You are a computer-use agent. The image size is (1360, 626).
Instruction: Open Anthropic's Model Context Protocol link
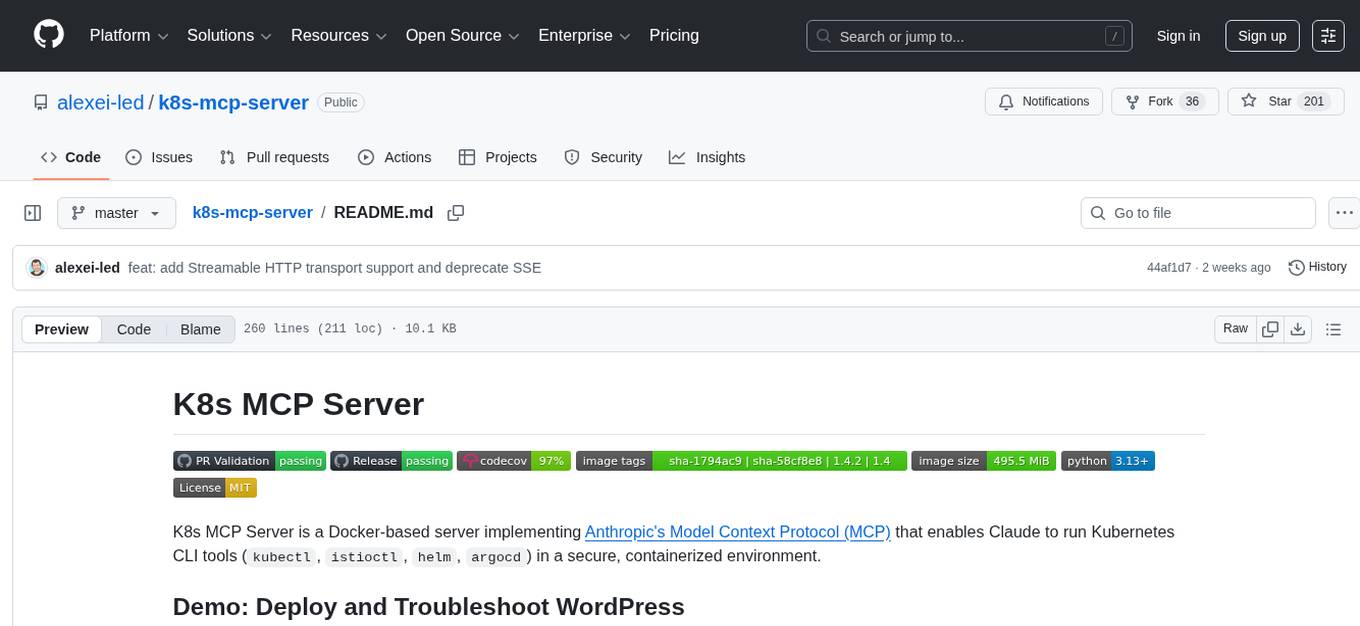[737, 531]
